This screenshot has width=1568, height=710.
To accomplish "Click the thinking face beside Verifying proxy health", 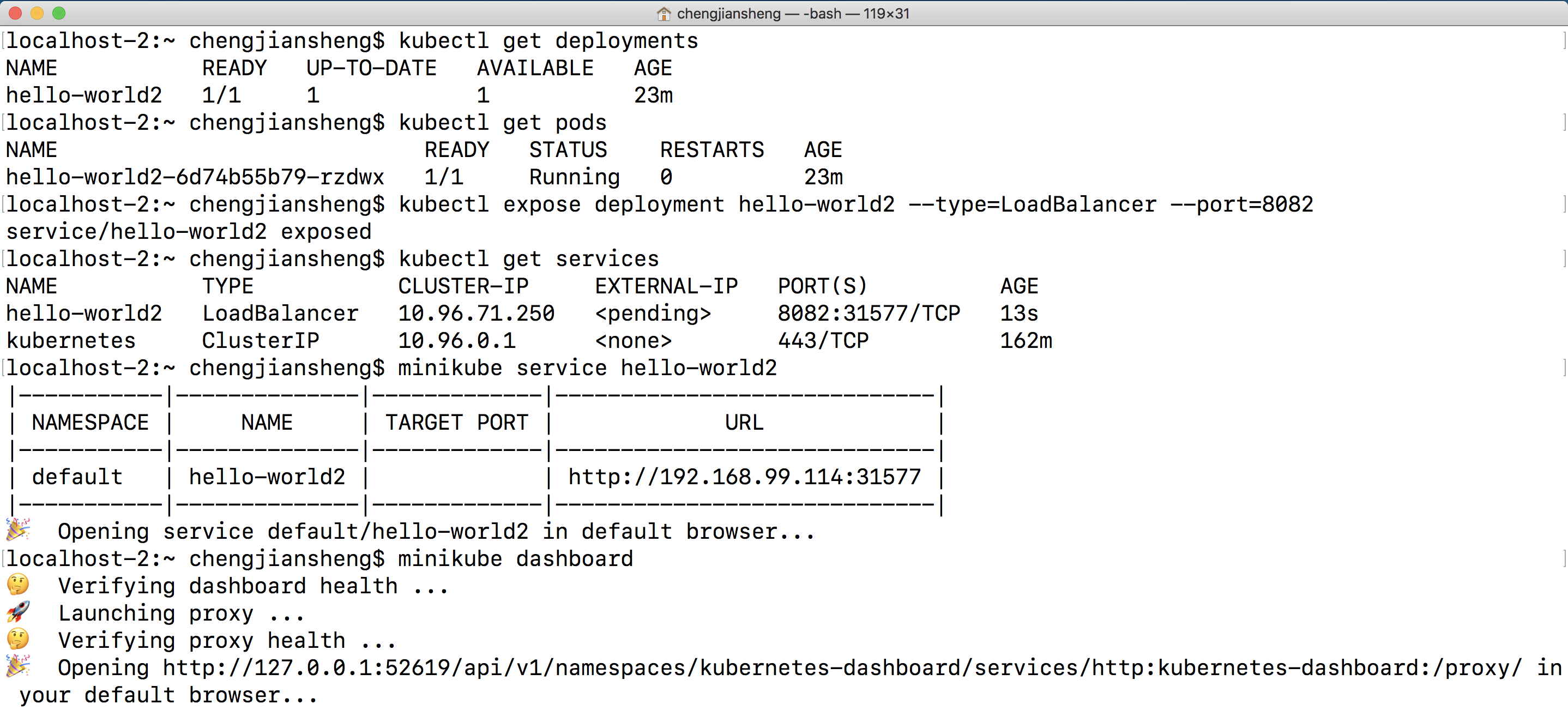I will tap(18, 639).
